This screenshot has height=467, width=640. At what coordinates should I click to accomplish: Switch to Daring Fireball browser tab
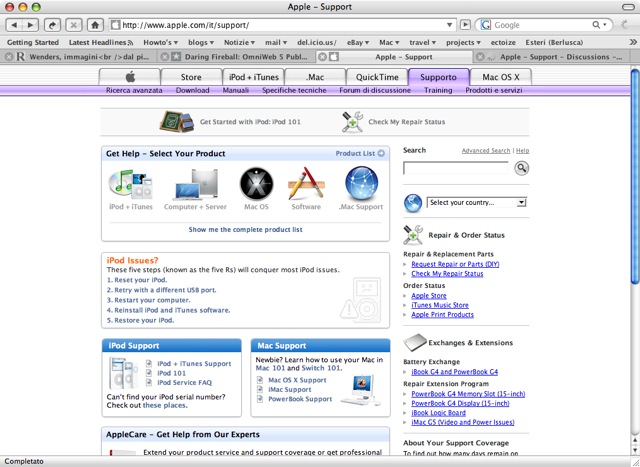click(x=238, y=57)
